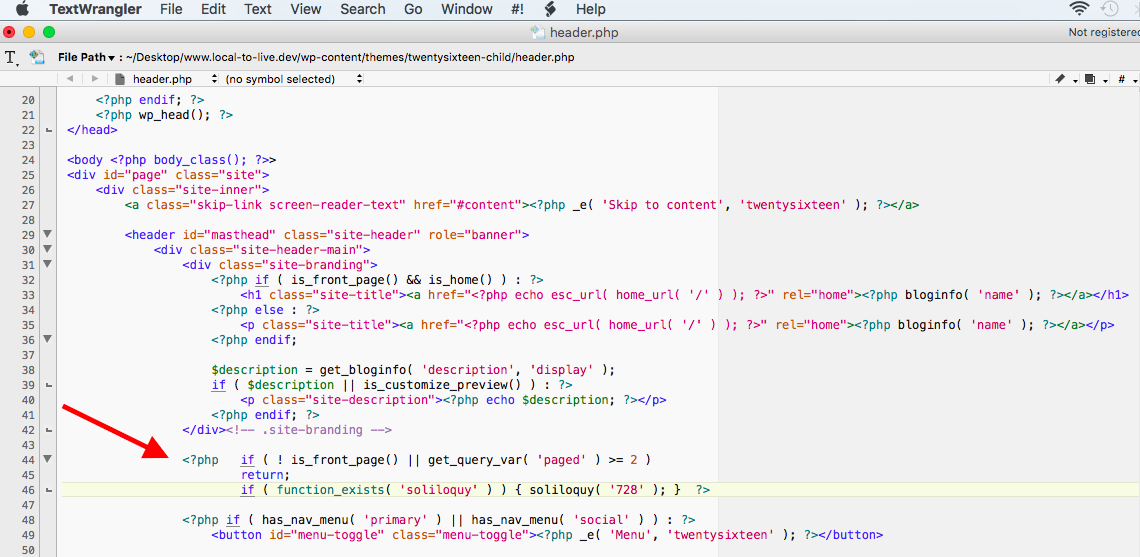The height and width of the screenshot is (557, 1140).
Task: Collapse the fold triangle at line 29
Action: (x=47, y=235)
